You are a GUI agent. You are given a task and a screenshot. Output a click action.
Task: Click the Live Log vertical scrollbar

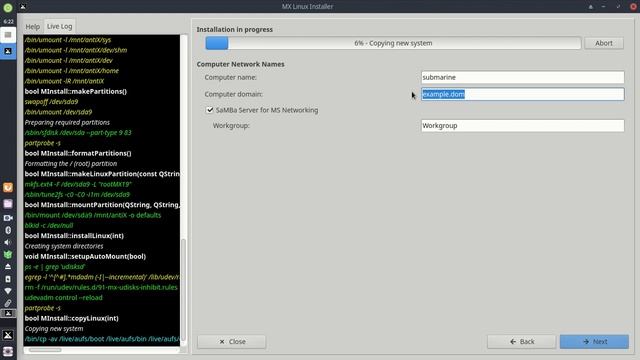coord(183,289)
